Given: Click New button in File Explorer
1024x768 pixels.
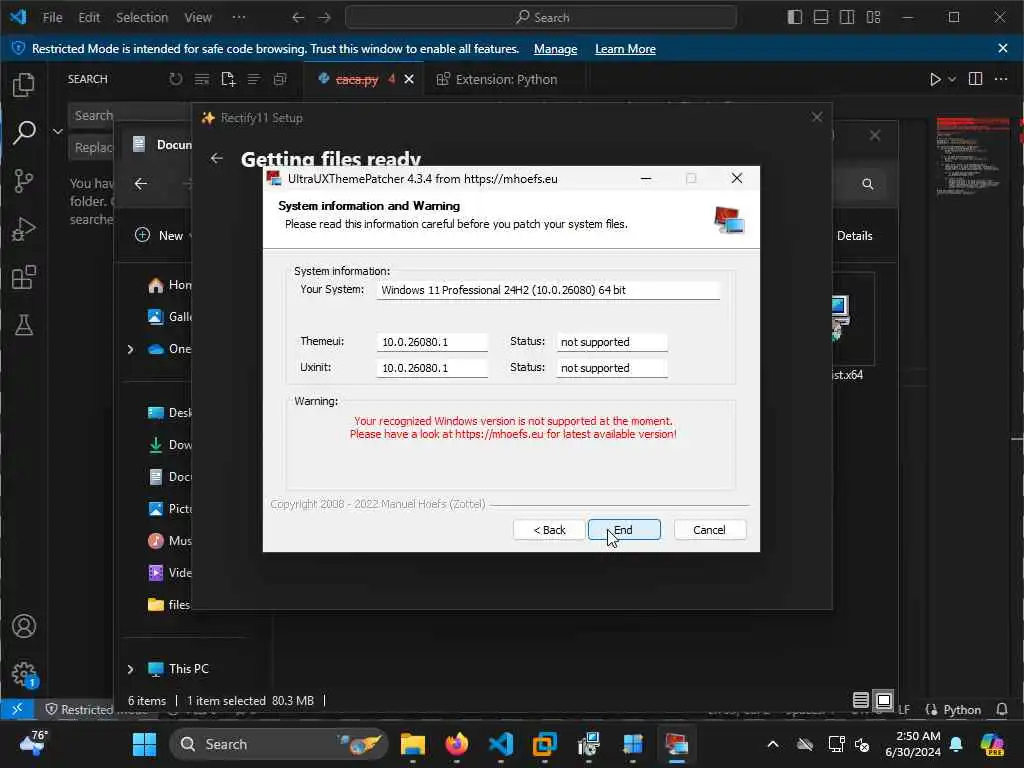Looking at the screenshot, I should (x=162, y=235).
